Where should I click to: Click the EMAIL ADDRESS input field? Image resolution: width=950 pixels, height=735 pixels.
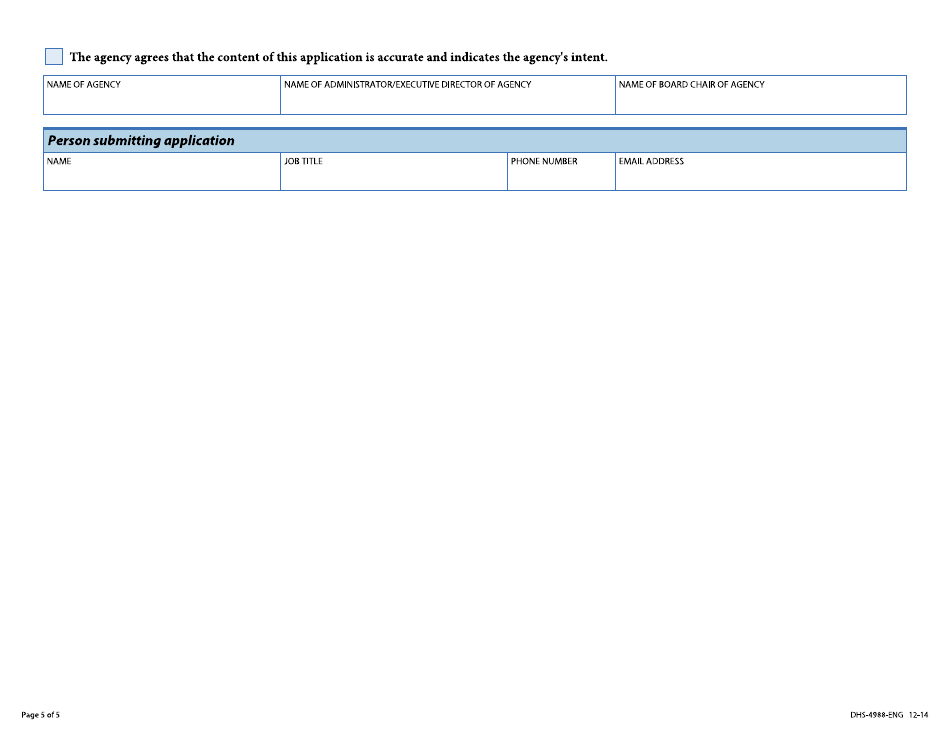[760, 177]
